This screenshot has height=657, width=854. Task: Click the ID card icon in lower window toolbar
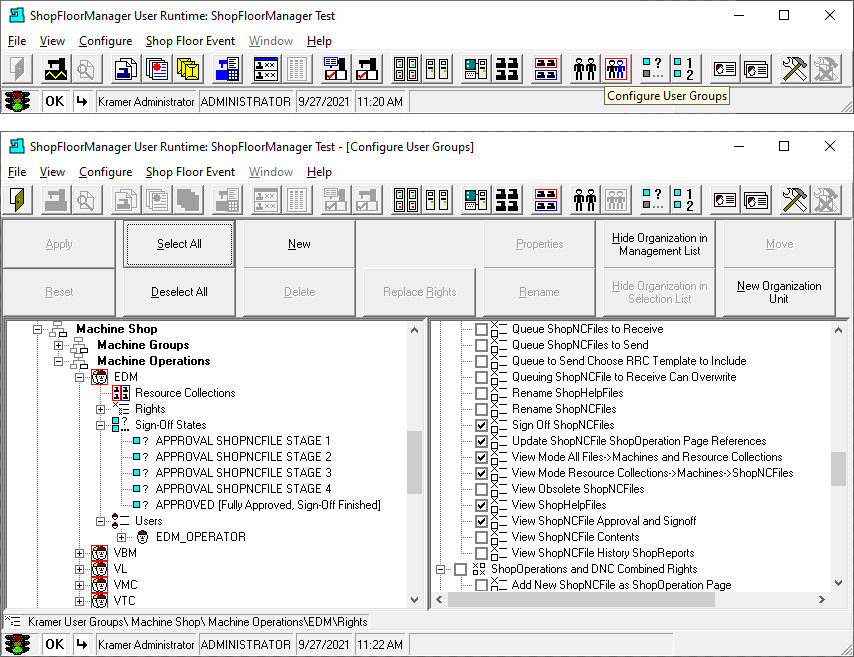coord(725,200)
